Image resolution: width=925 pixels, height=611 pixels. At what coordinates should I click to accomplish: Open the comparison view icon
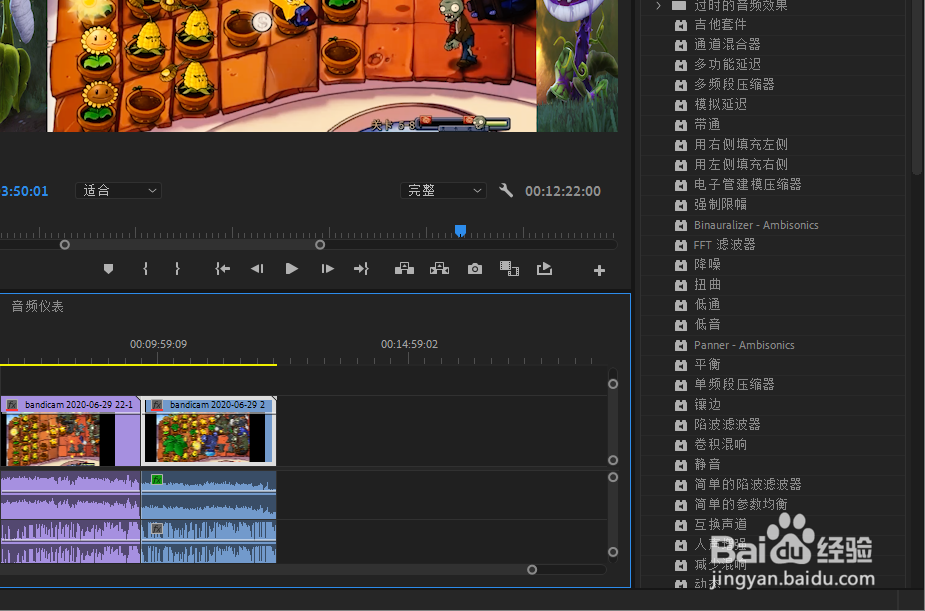tap(509, 269)
